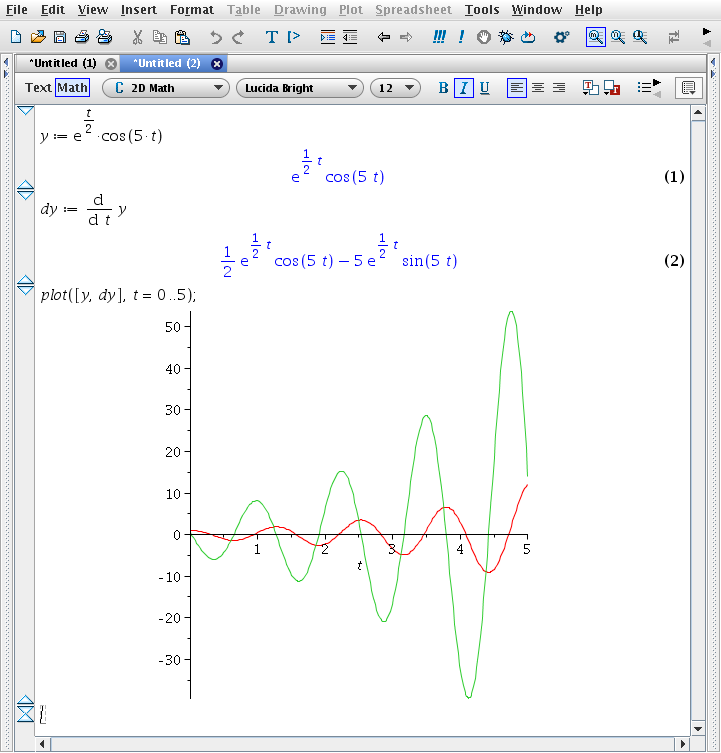The width and height of the screenshot is (721, 753).
Task: Click the interrupt computation hand icon
Action: 484,37
